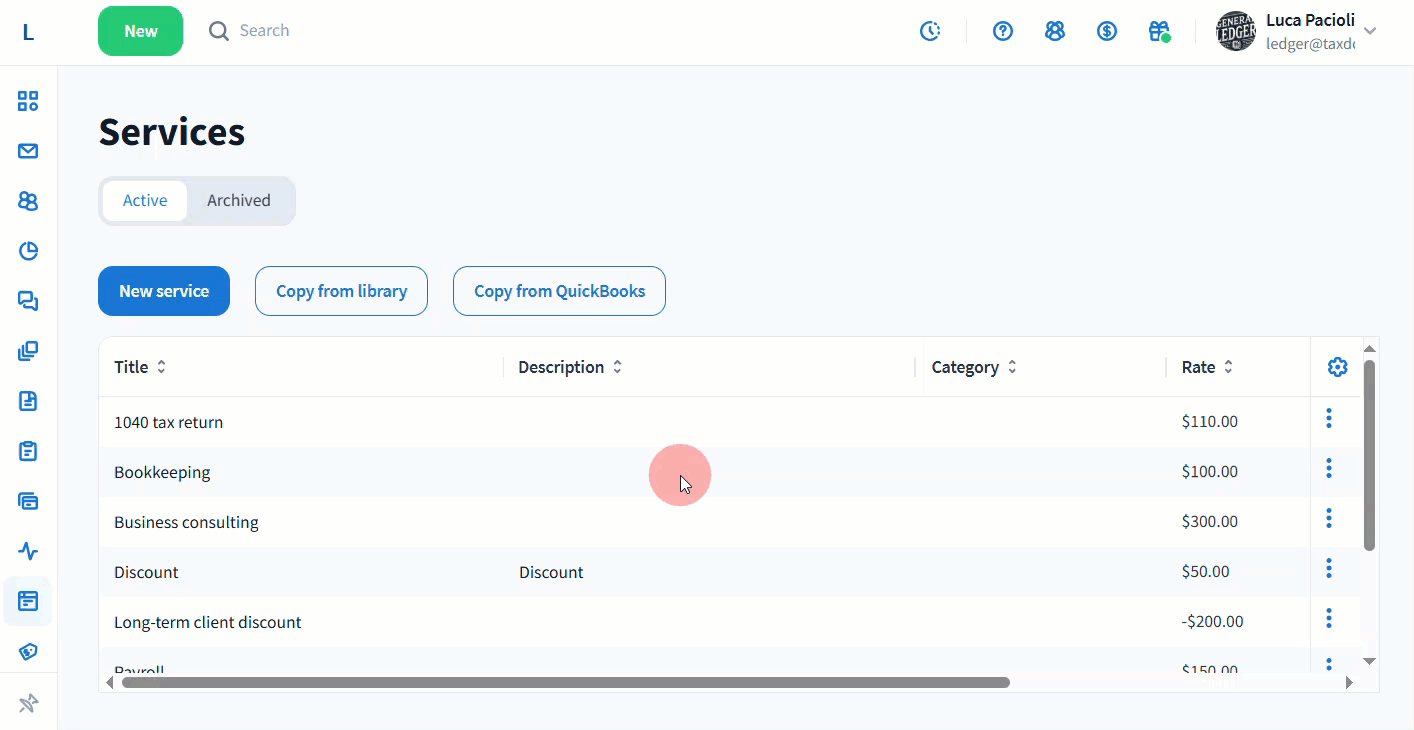
Task: Switch to the Archived services tab
Action: [x=239, y=200]
